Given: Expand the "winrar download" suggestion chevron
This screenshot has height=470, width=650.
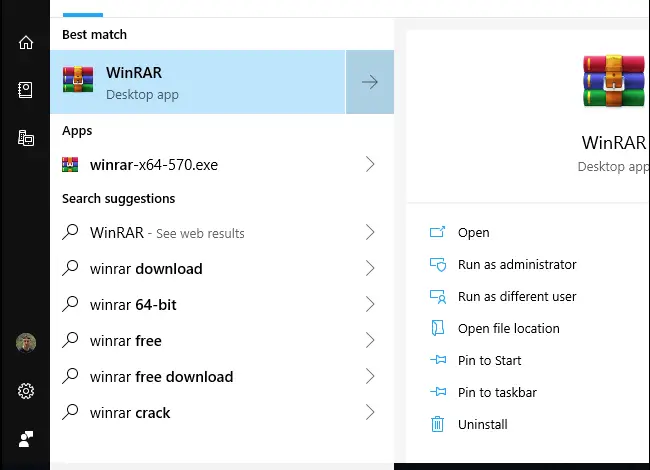Looking at the screenshot, I should (x=369, y=269).
